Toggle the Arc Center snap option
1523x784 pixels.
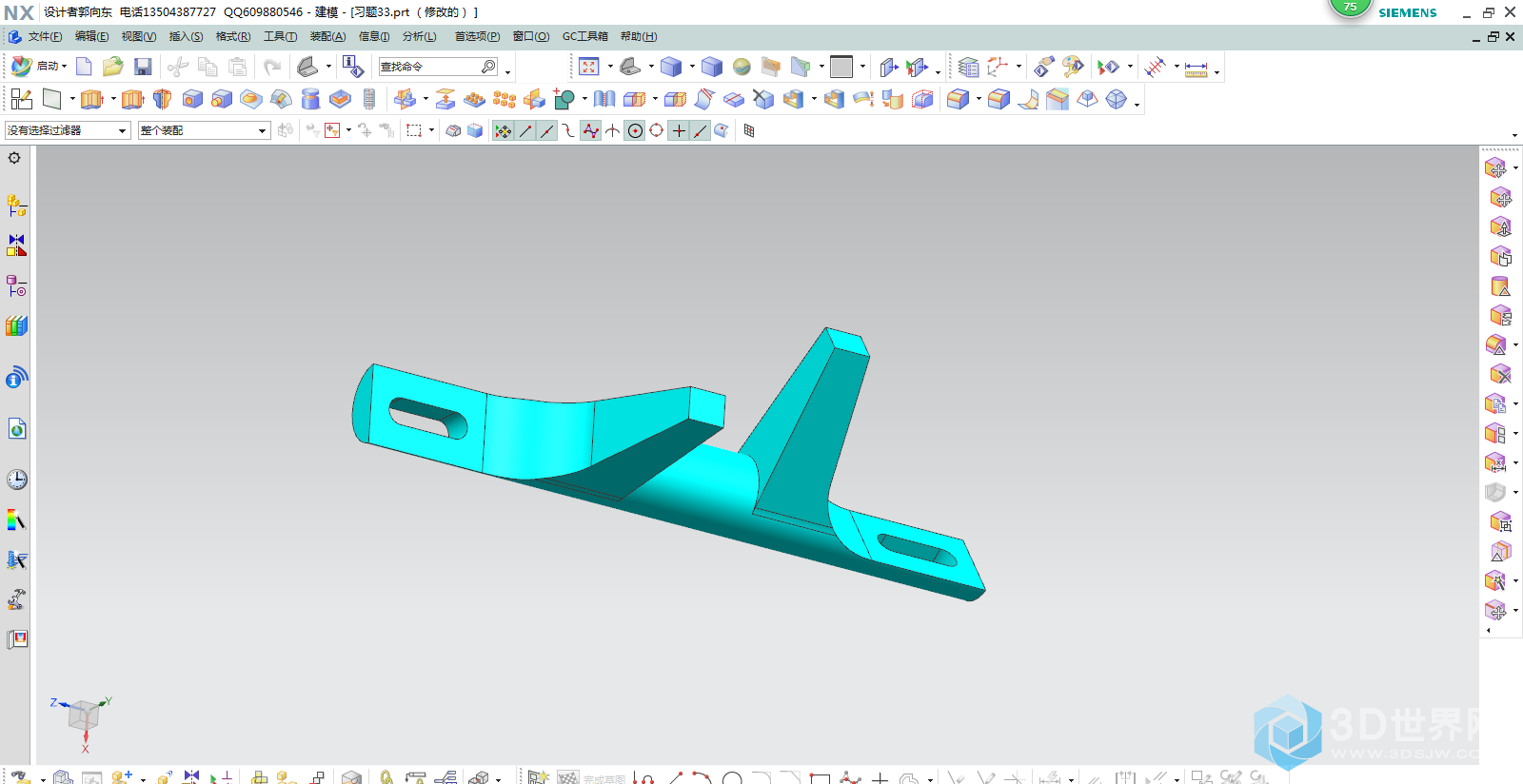tap(635, 130)
